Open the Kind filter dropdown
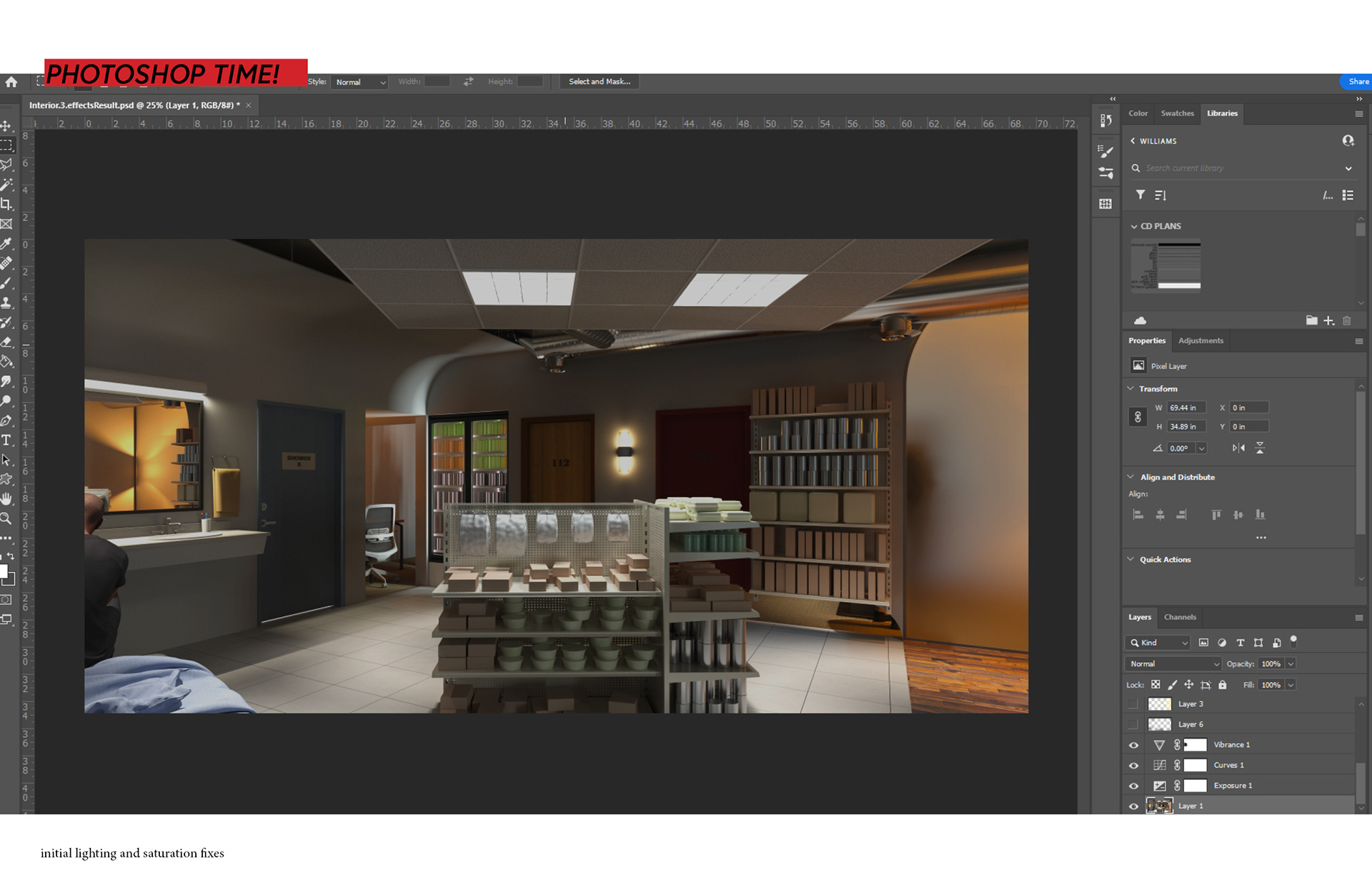Viewport: 1372px width, 888px height. 1158,643
